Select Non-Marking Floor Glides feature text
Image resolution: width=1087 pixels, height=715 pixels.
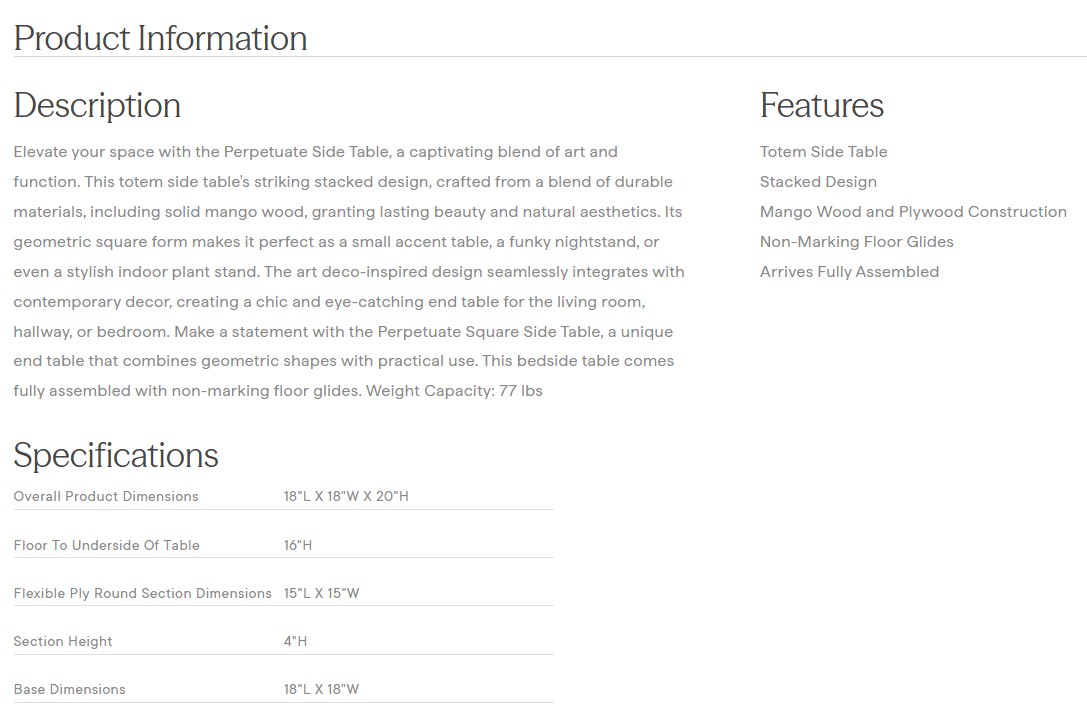(856, 242)
